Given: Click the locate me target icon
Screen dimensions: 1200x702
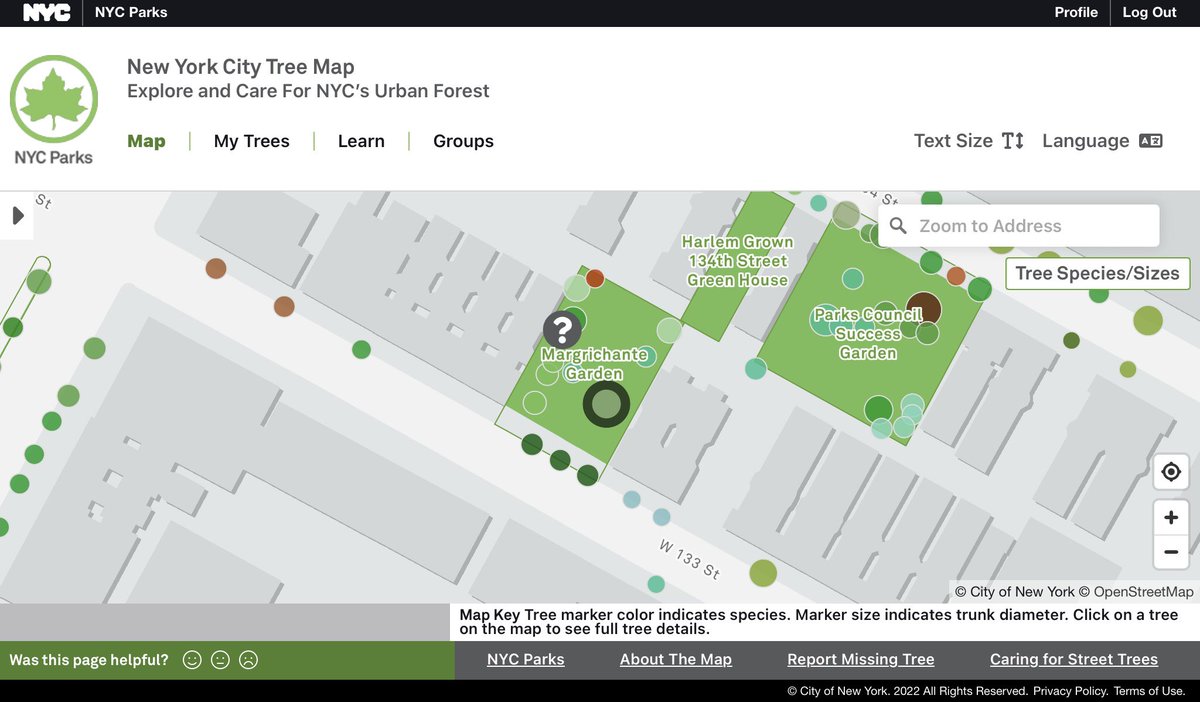Looking at the screenshot, I should (x=1171, y=472).
